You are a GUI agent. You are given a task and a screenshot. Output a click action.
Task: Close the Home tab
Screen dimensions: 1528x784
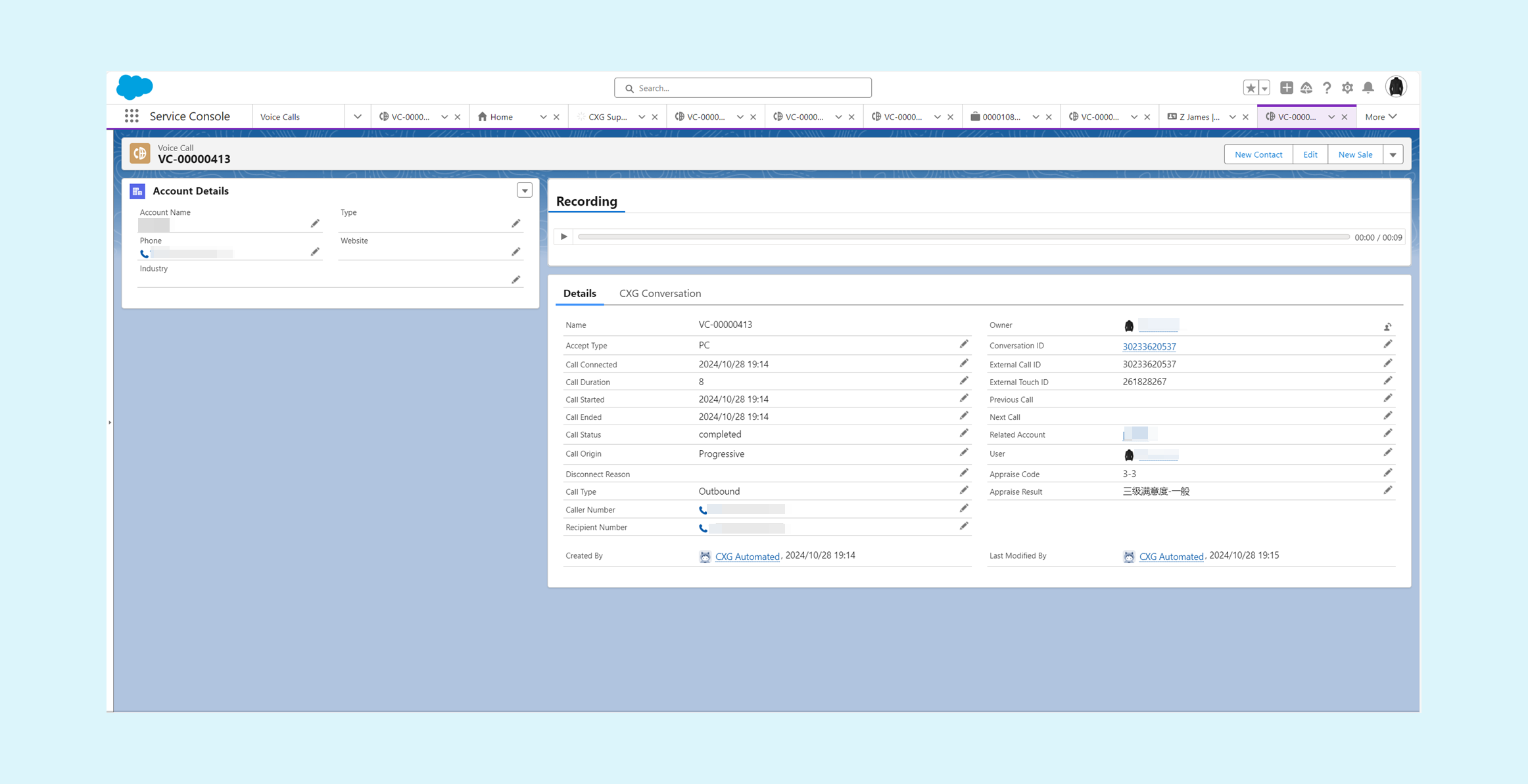pyautogui.click(x=556, y=117)
